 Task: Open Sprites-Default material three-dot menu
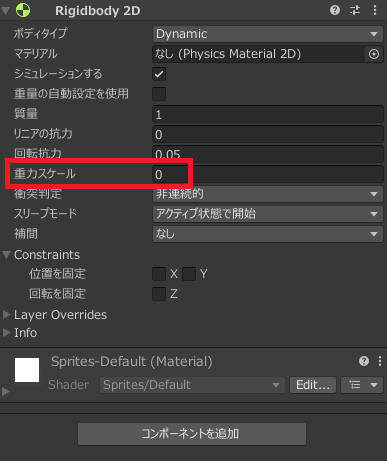[x=380, y=361]
